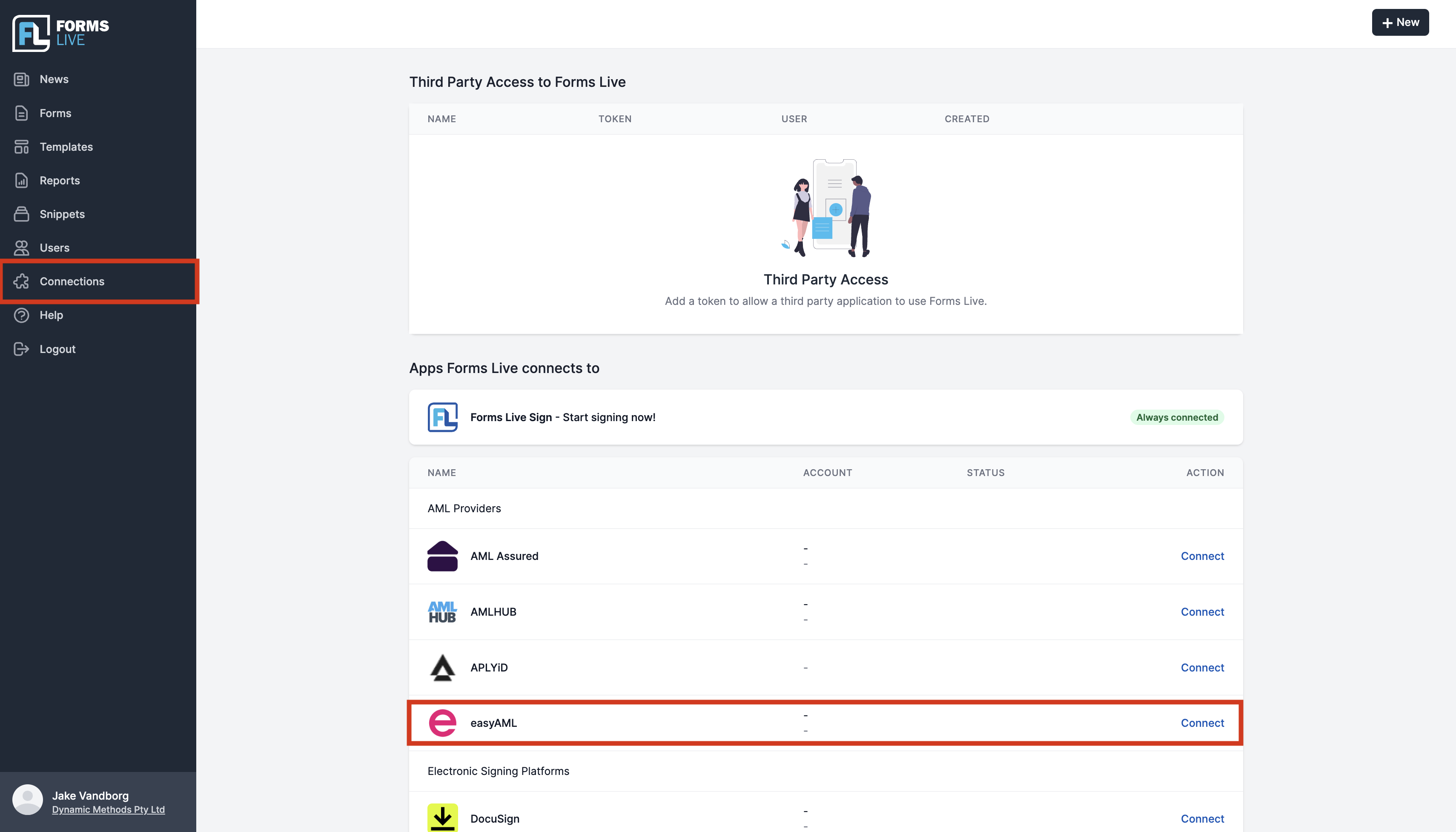
Task: Click the Forms Live logo
Action: tap(60, 33)
